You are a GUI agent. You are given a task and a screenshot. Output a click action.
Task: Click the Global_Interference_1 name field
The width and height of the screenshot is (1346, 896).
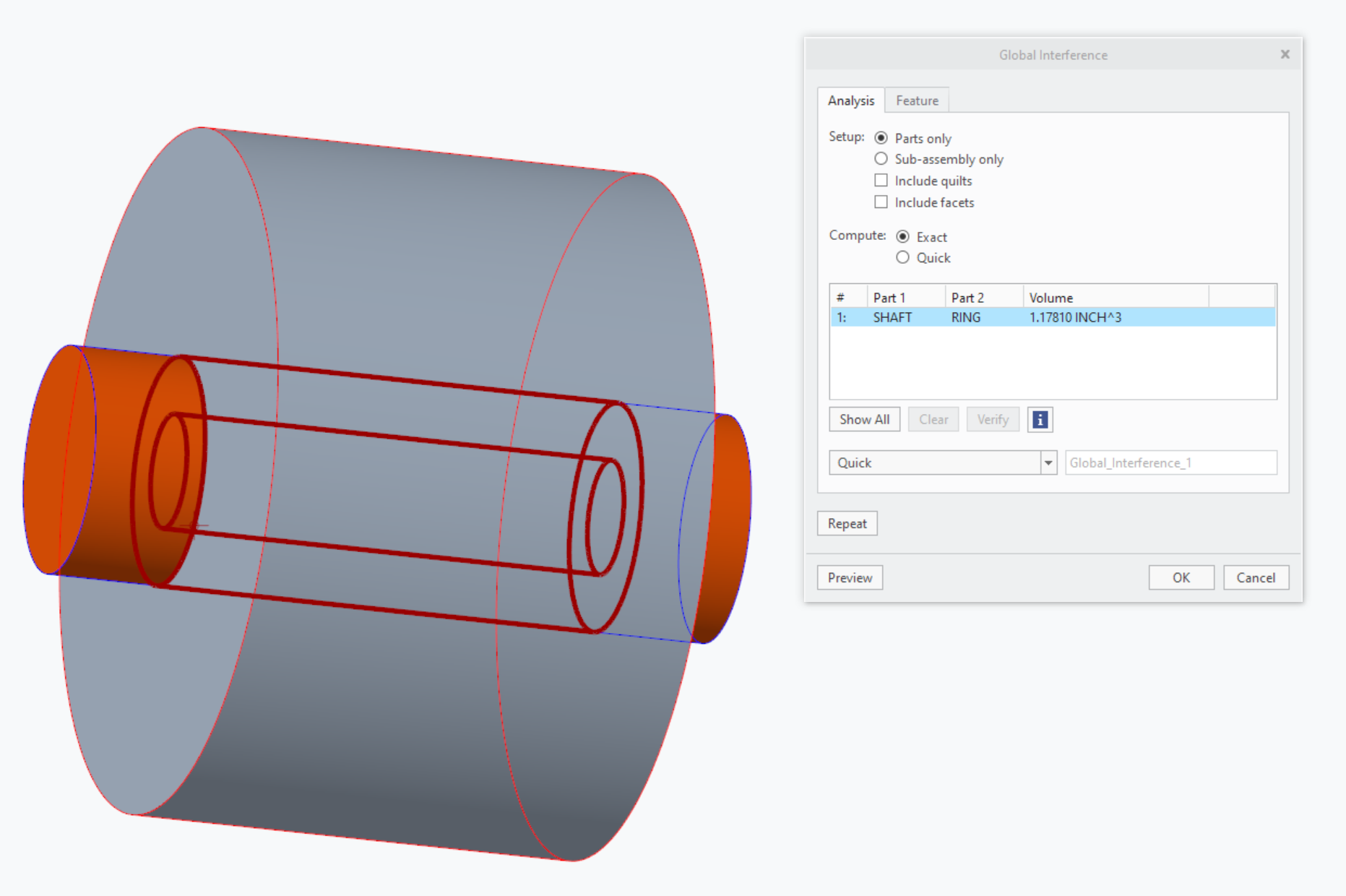[x=1170, y=462]
